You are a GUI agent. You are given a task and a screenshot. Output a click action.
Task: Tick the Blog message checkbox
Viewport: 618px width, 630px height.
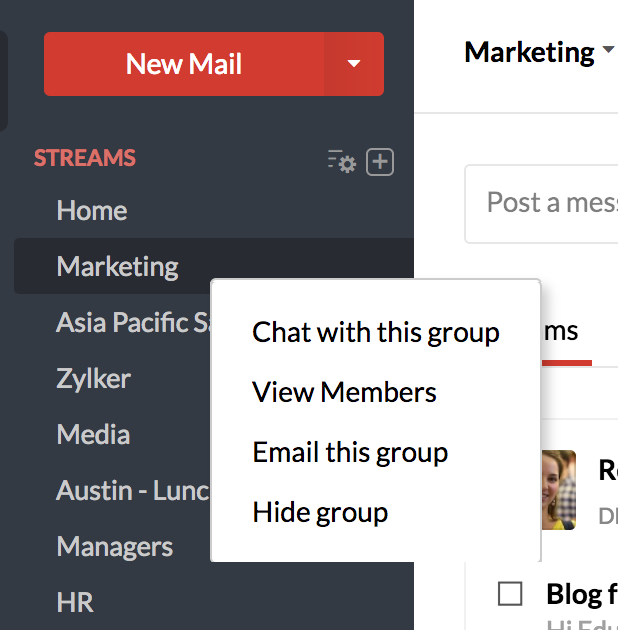coord(510,594)
